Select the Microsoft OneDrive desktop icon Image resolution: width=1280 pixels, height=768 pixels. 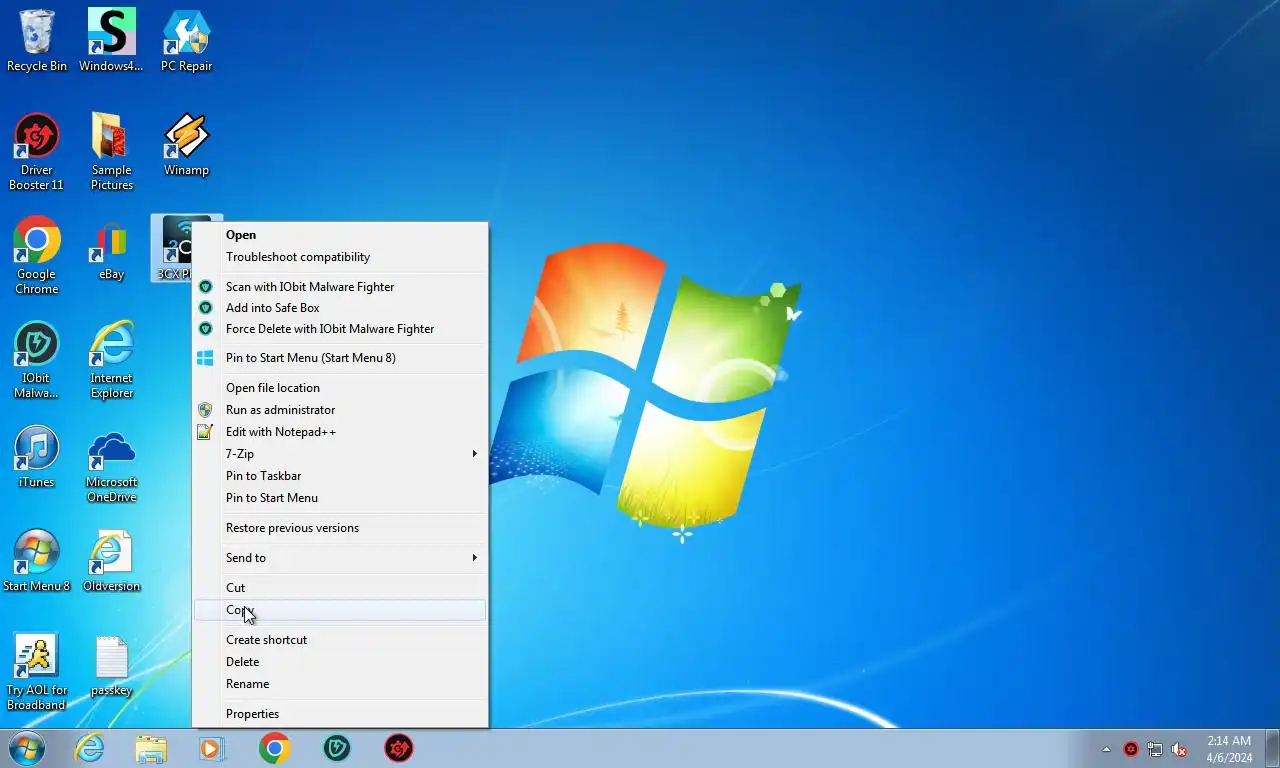(x=111, y=464)
